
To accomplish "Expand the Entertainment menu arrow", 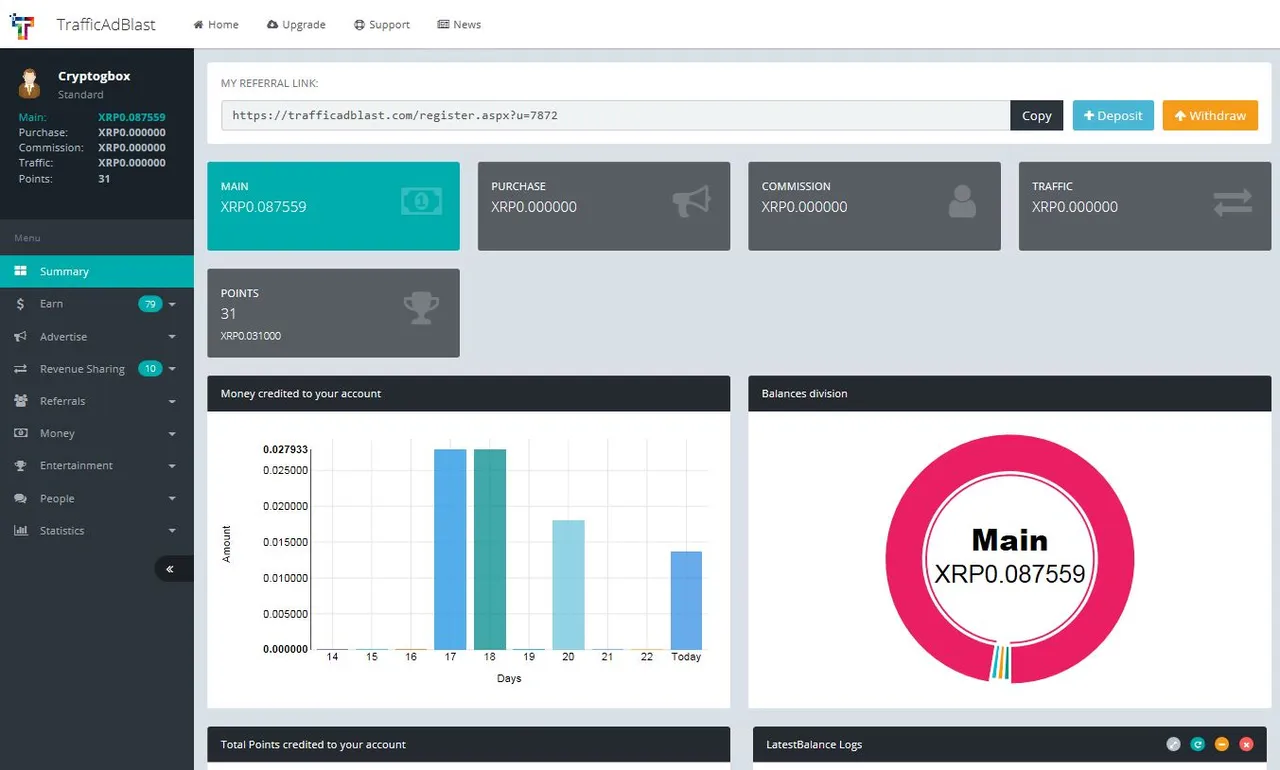I will pos(172,466).
